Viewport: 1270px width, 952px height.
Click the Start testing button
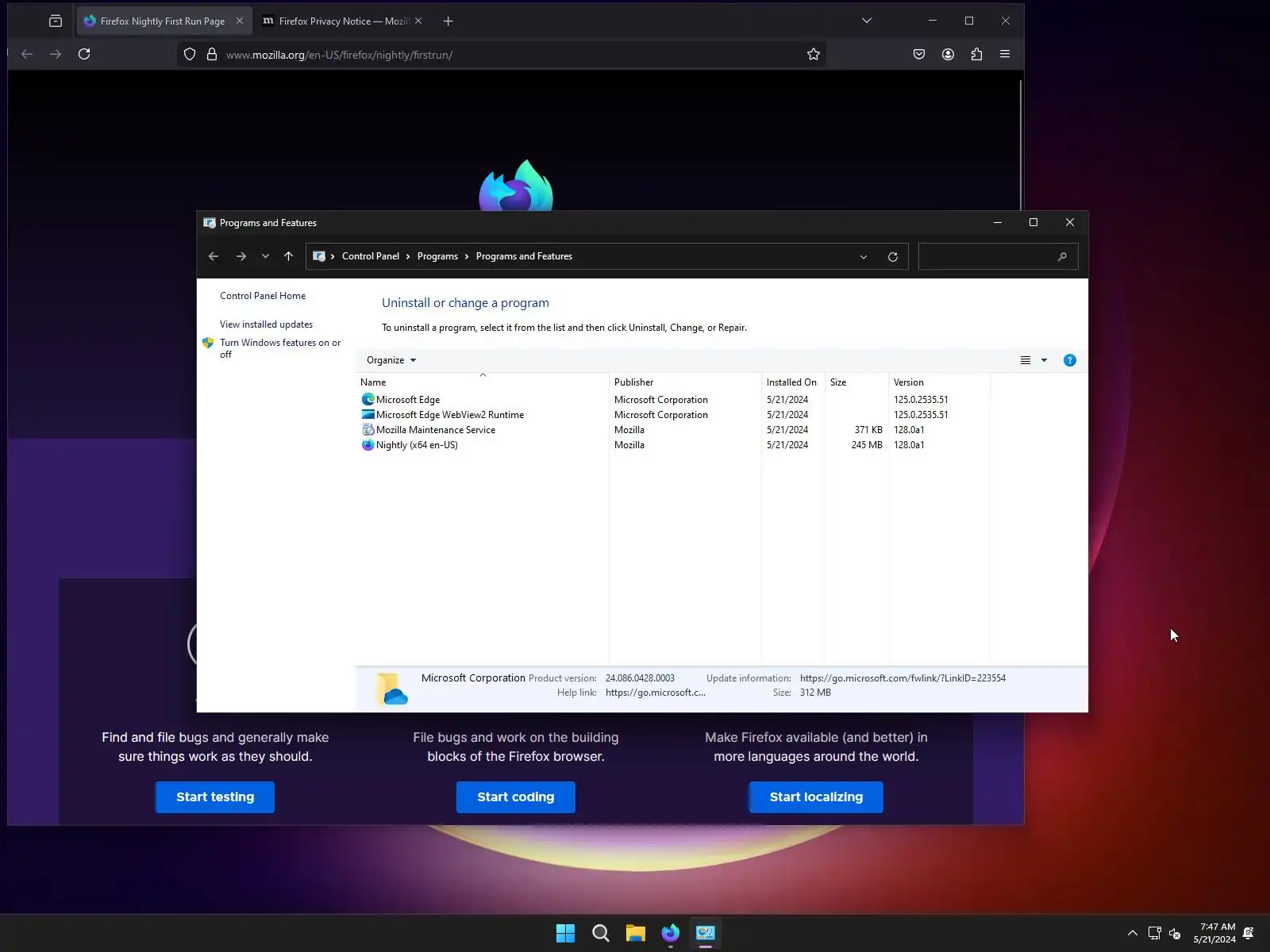tap(215, 797)
